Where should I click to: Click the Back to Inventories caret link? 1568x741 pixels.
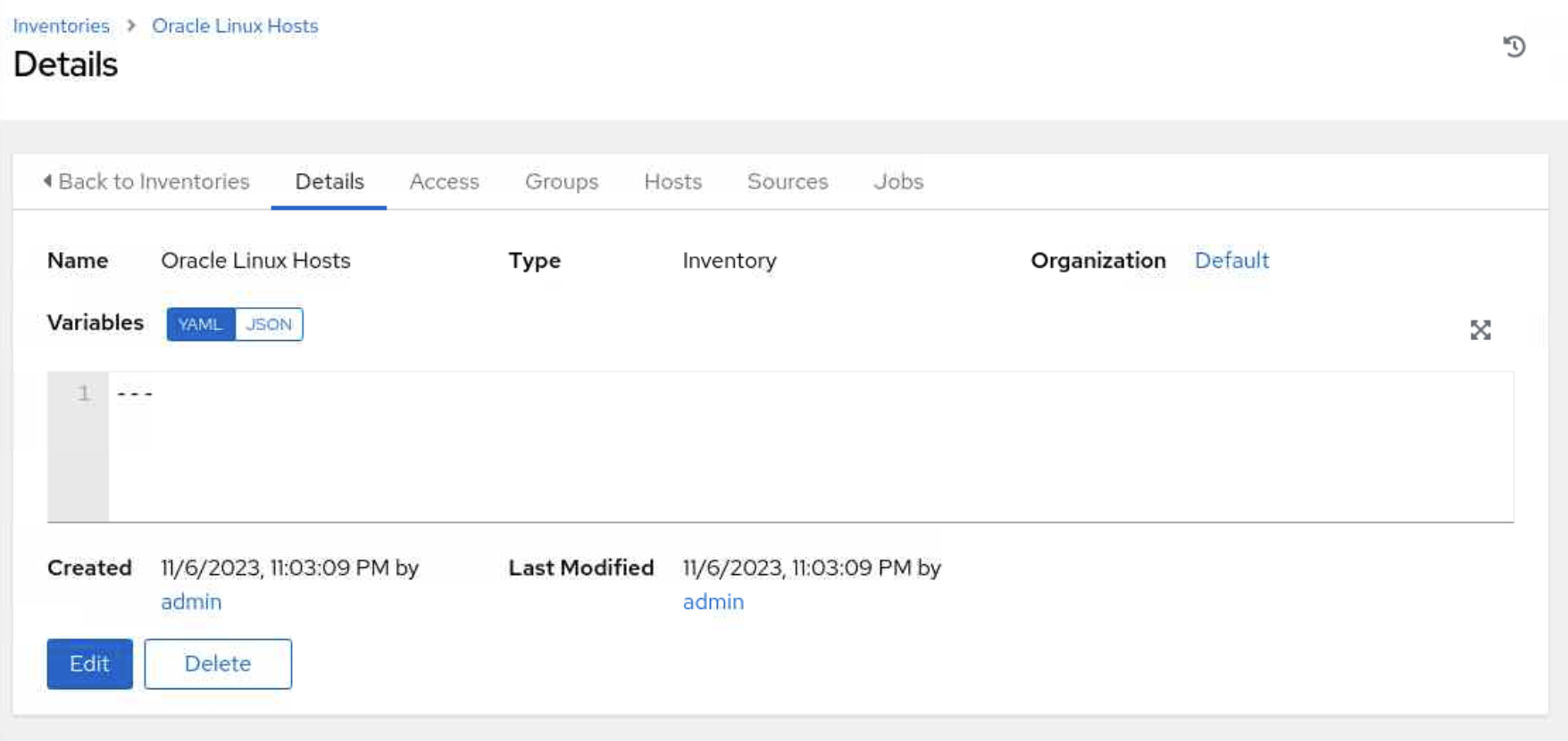click(146, 181)
